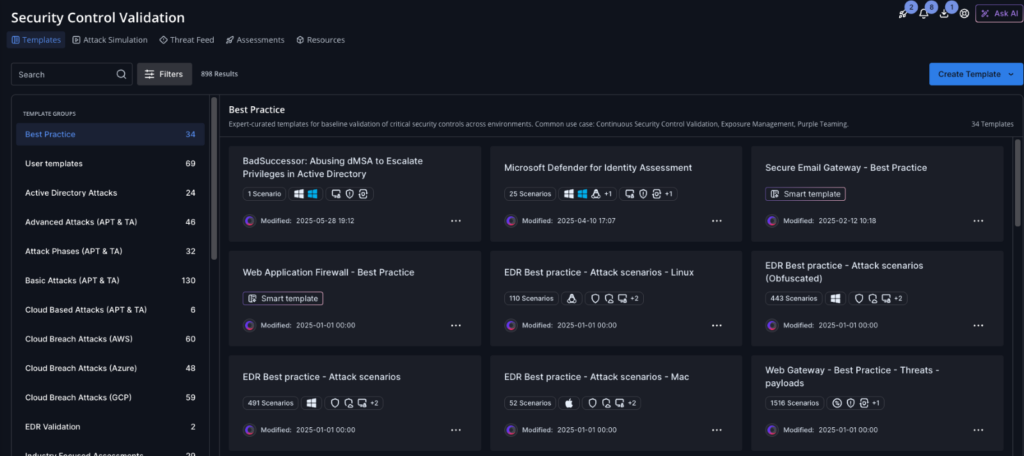This screenshot has height=456, width=1024.
Task: Open more options on Web Application Firewall card
Action: point(456,325)
